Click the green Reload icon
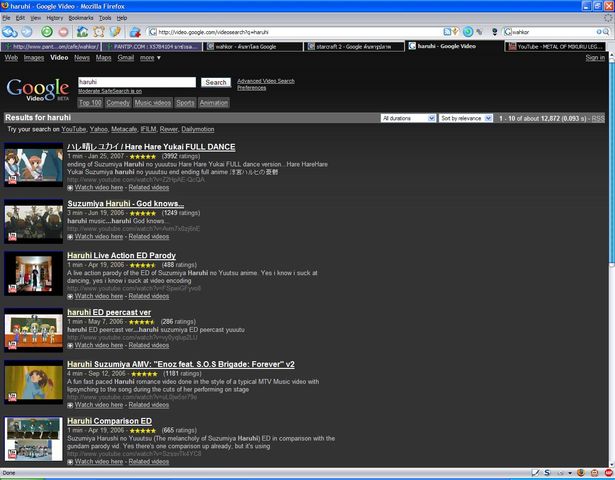Viewport: 615px width, 480px height. click(47, 32)
